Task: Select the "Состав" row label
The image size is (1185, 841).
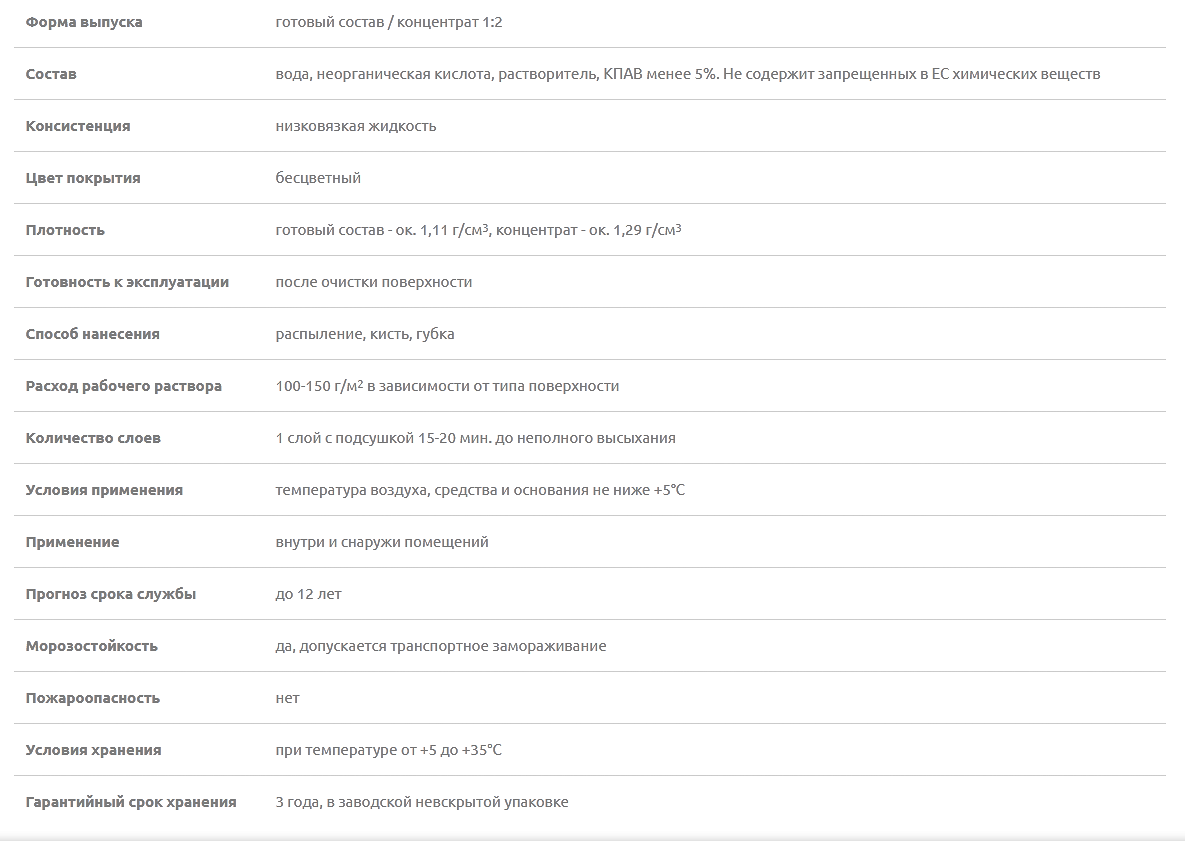Action: [51, 74]
